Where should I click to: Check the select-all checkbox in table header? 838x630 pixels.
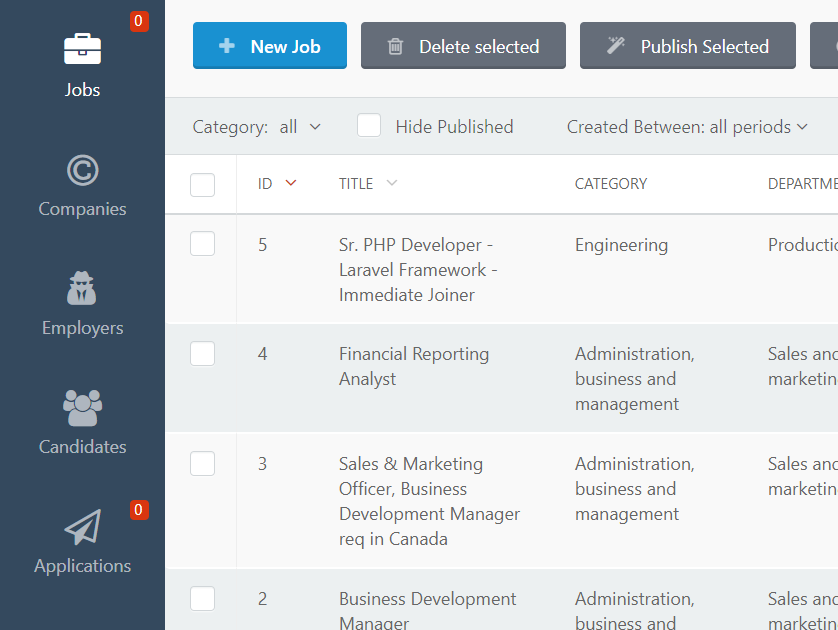pos(203,185)
